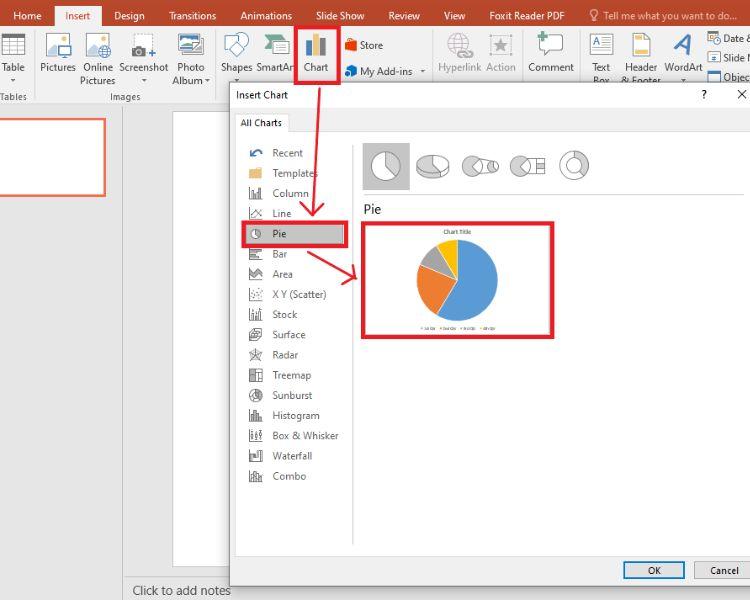Open the Store add-ins
Screen dimensions: 750x600
coord(364,45)
